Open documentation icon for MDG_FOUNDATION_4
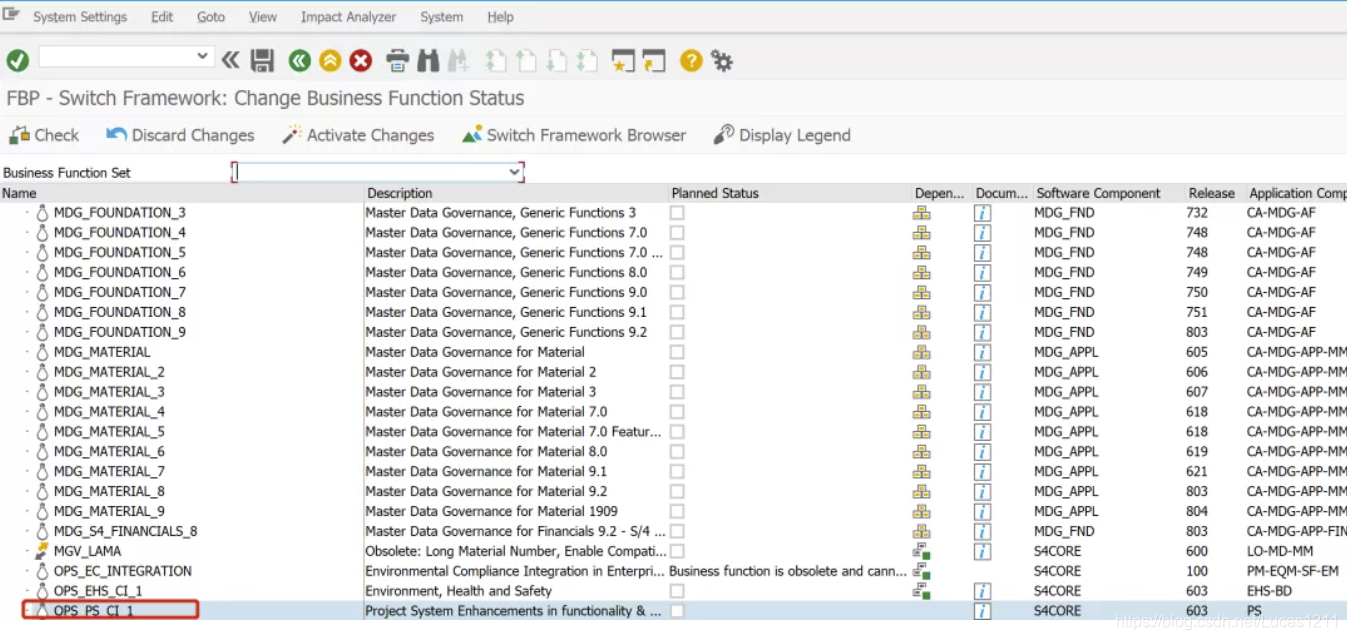Image resolution: width=1347 pixels, height=640 pixels. click(x=983, y=233)
